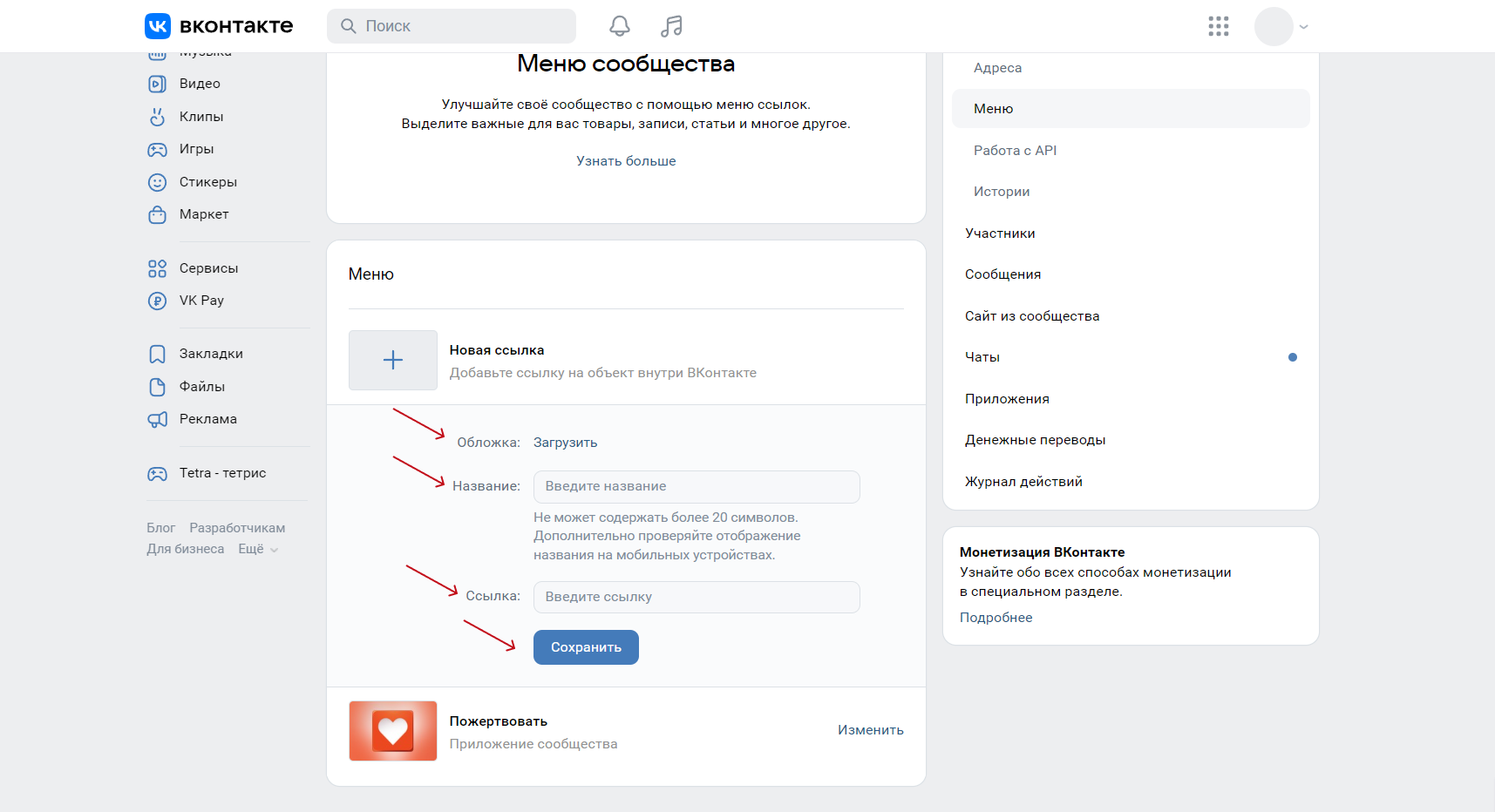Focus the Поиск search field
Viewport: 1495px width, 812px height.
pos(452,26)
